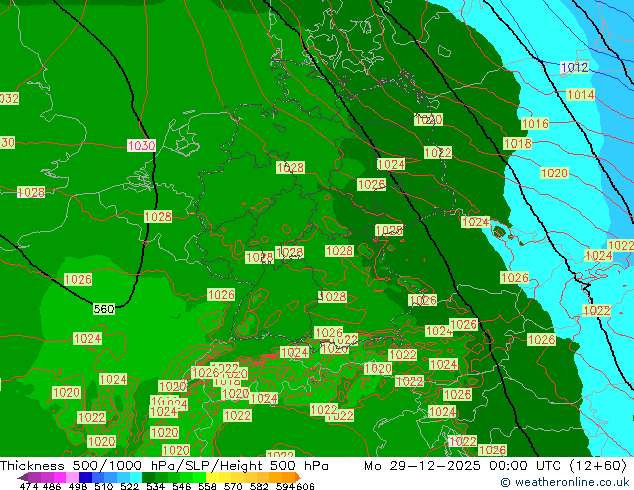Click the forecast date "Mo 29-12-2025 00:00 UTC"
Screen dimensions: 634x490
(464, 466)
